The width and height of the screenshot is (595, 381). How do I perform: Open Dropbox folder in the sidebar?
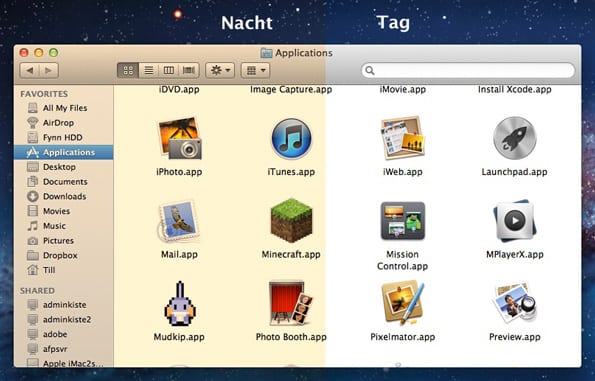tap(63, 255)
